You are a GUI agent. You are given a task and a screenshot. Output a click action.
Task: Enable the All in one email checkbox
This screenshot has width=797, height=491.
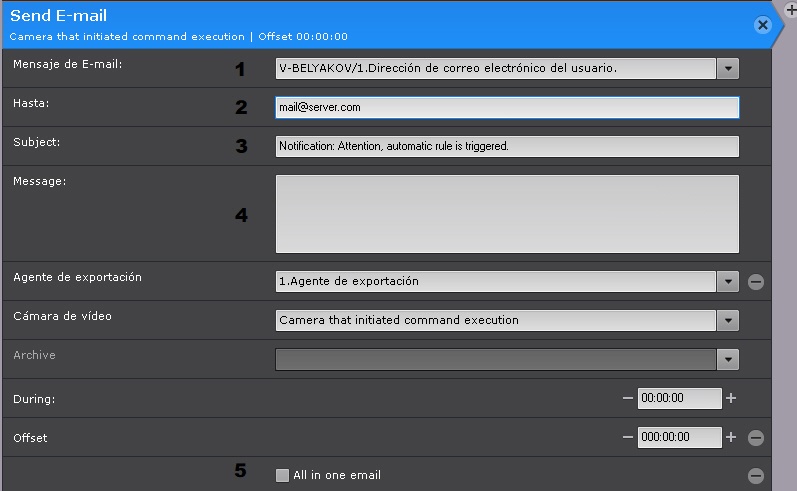pos(283,476)
